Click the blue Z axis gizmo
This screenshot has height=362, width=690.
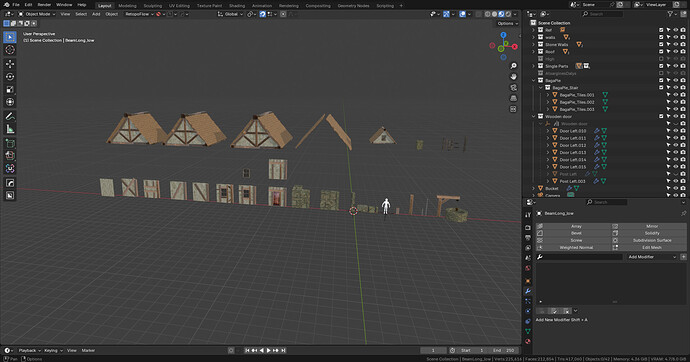503,35
